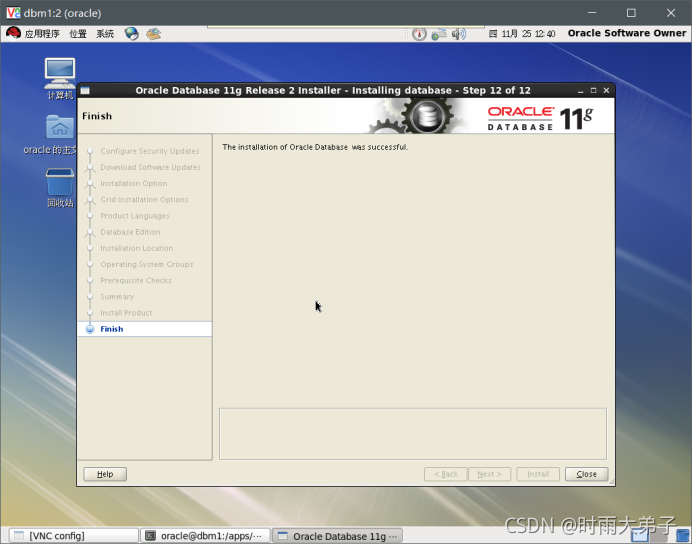The image size is (692, 544).
Task: Select the Install Product step
Action: (x=126, y=313)
